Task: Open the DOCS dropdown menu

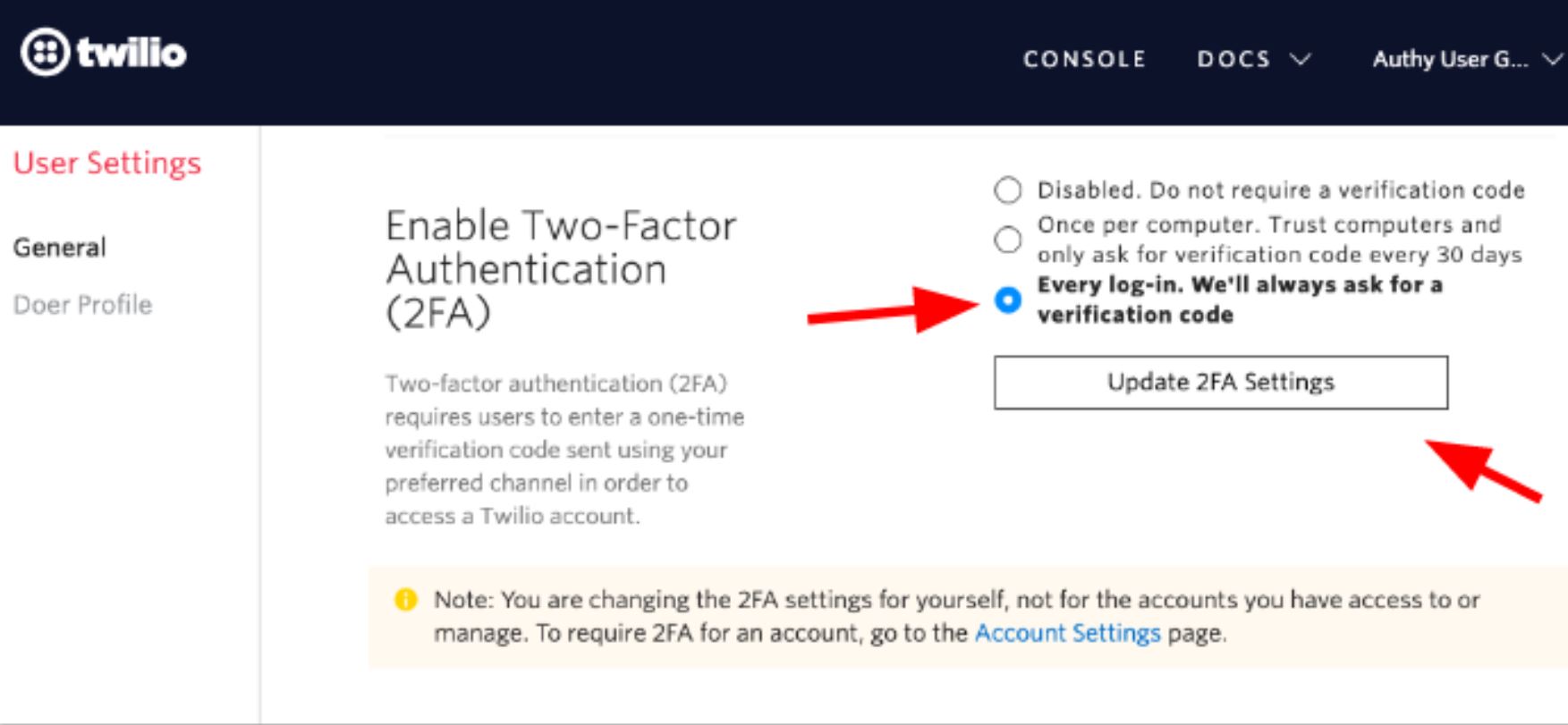Action: (1234, 59)
